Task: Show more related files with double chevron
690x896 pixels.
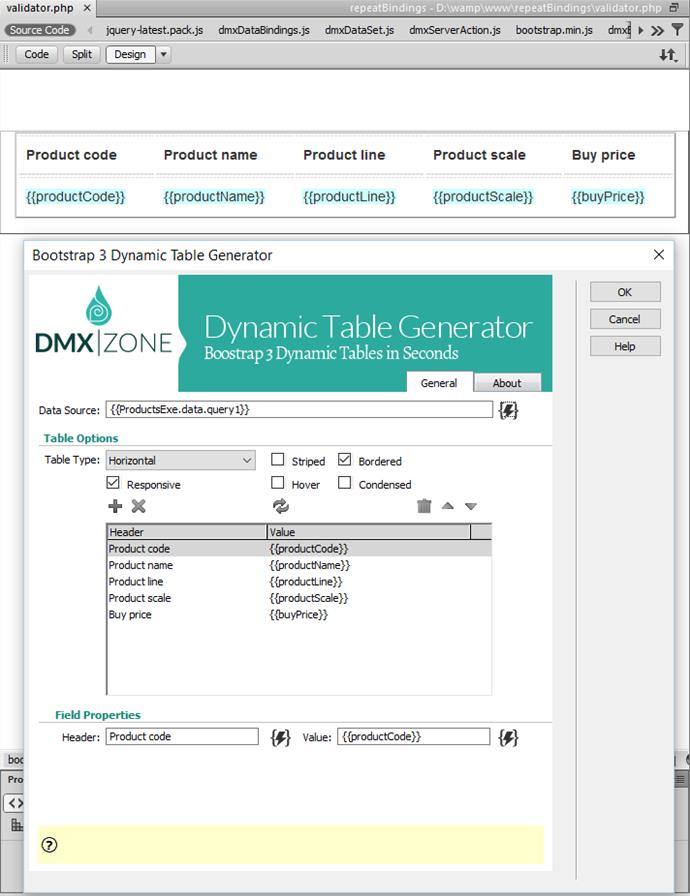Action: [x=657, y=30]
